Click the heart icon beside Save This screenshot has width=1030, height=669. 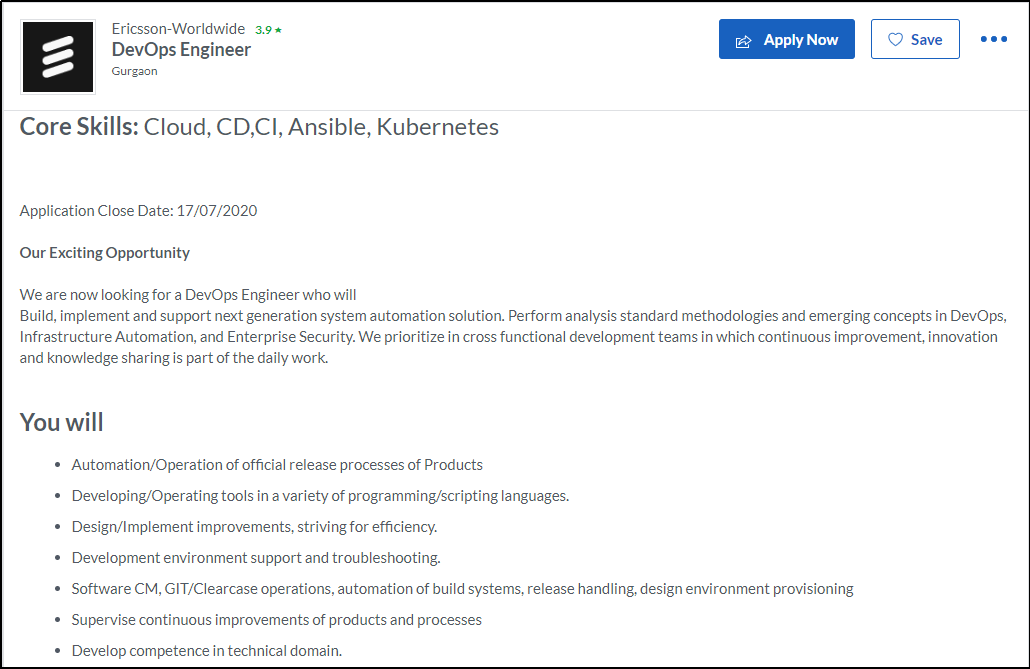pos(895,40)
